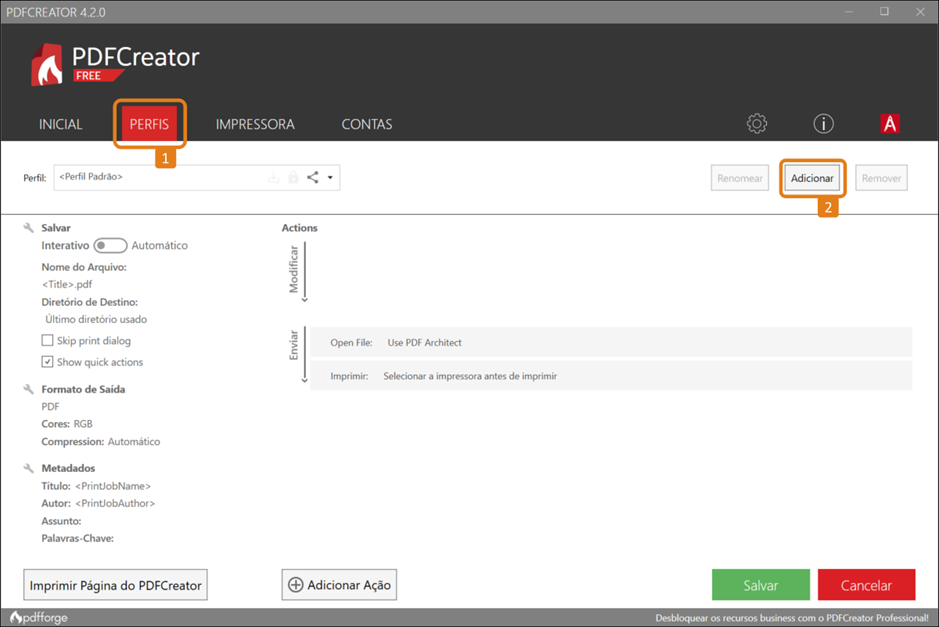Image resolution: width=939 pixels, height=627 pixels.
Task: Click wrench icon beside Salvar
Action: [x=29, y=228]
